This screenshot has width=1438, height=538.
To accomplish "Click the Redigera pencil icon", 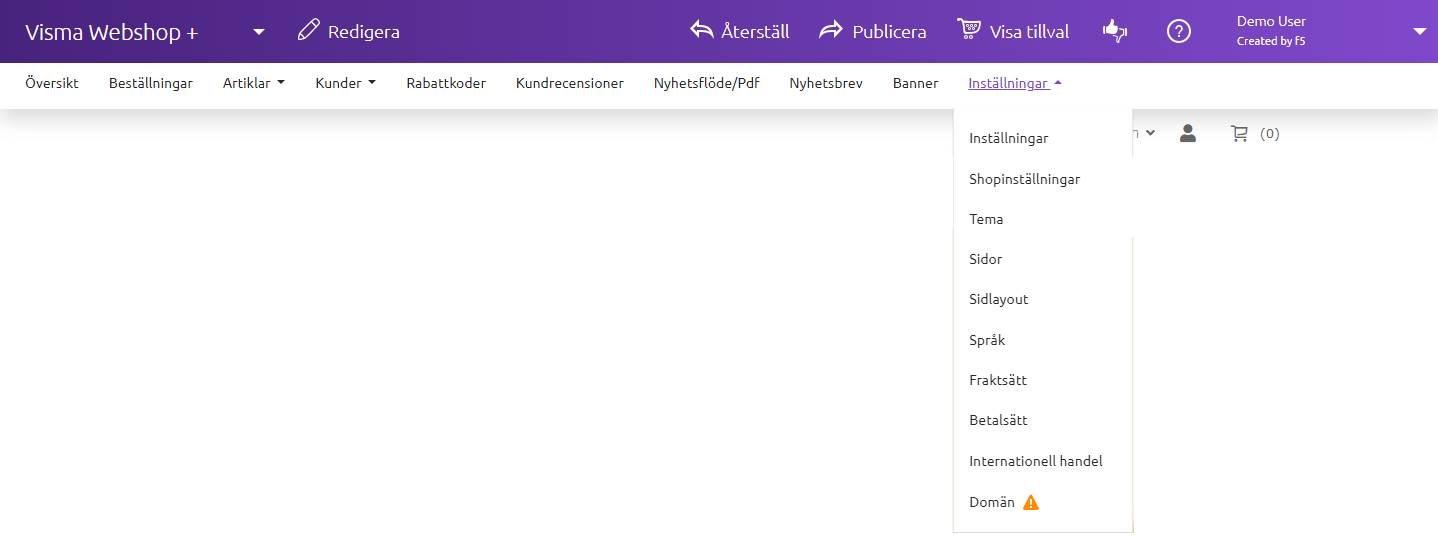I will click(x=309, y=30).
